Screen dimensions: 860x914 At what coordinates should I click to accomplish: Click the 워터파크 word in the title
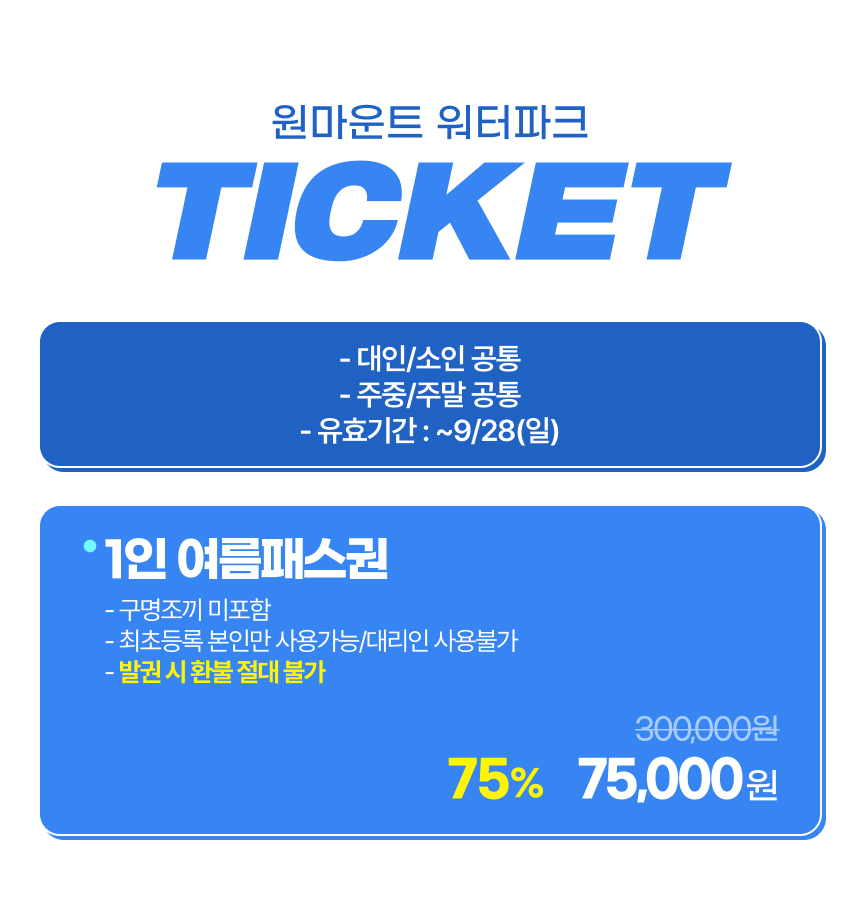point(512,122)
